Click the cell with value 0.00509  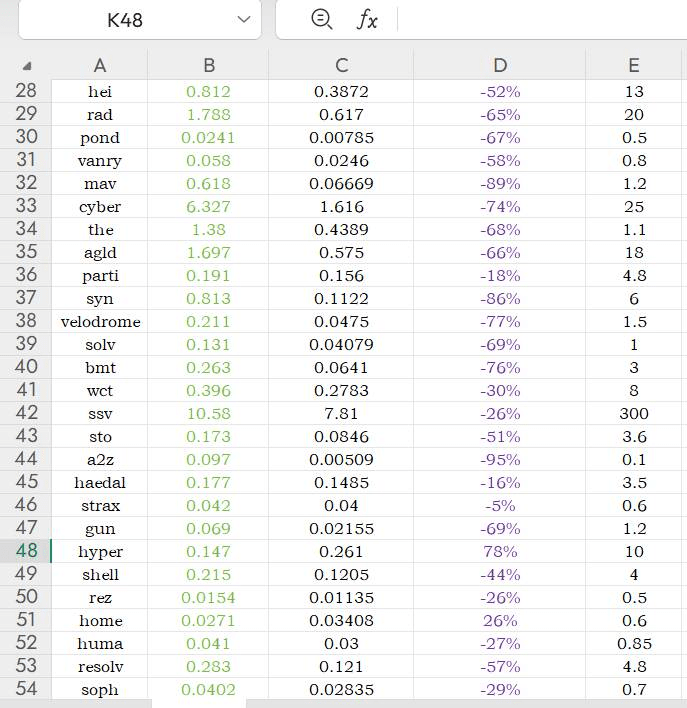tap(341, 460)
